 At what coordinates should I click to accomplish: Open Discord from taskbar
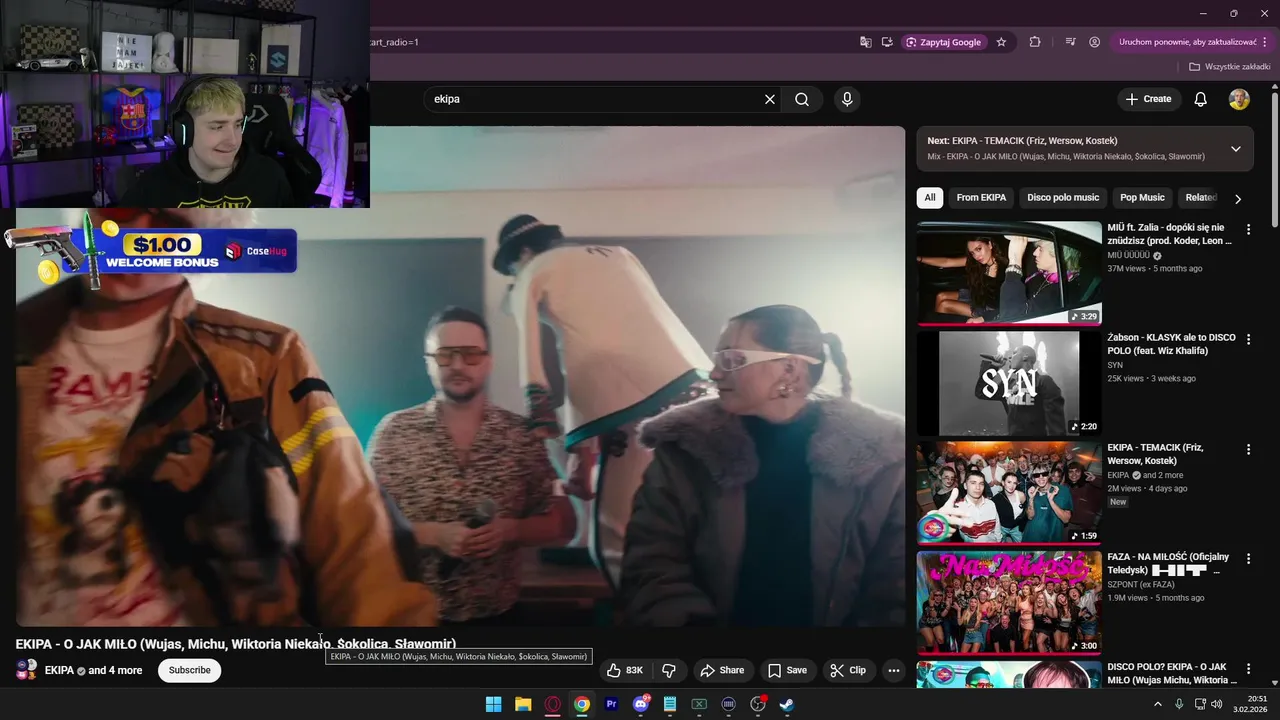(x=641, y=704)
